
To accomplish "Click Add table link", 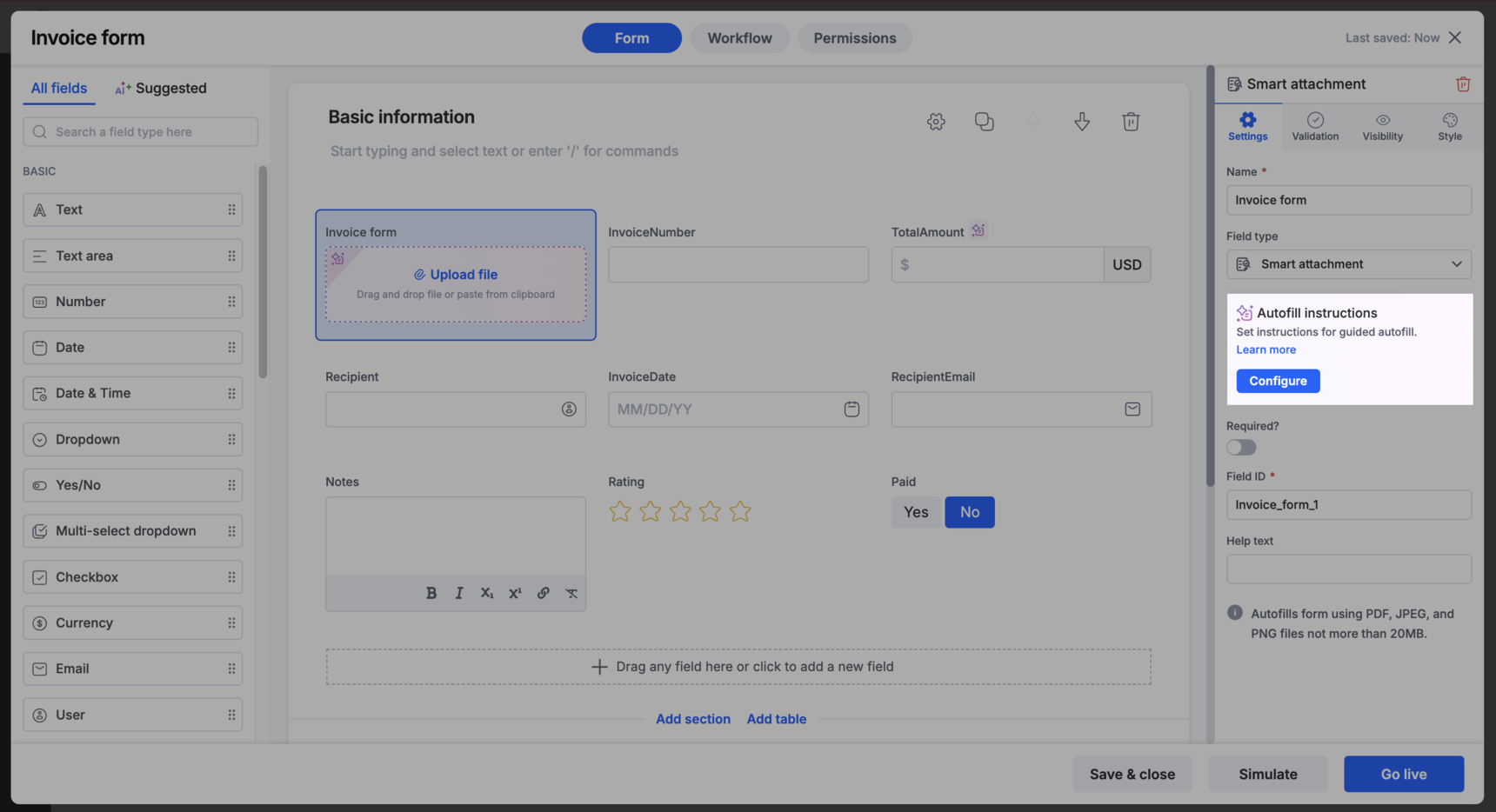I will point(777,719).
